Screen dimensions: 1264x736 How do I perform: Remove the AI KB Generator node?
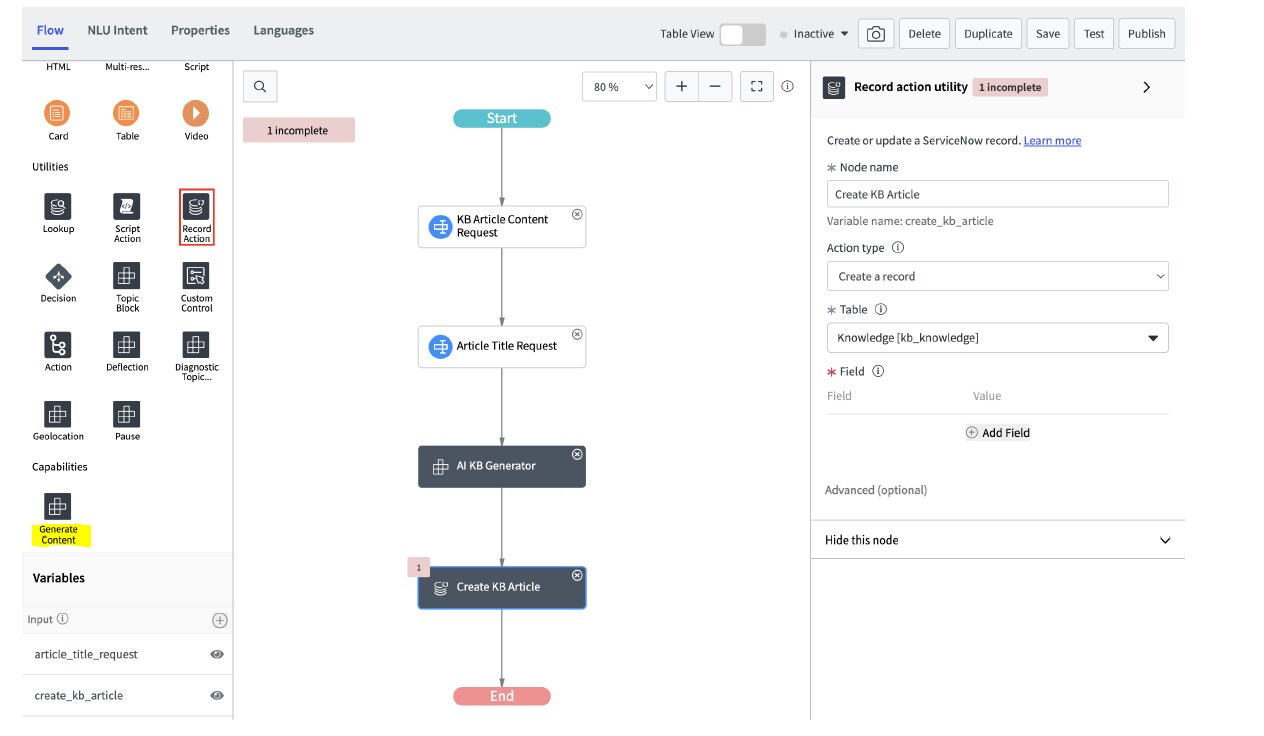click(577, 454)
